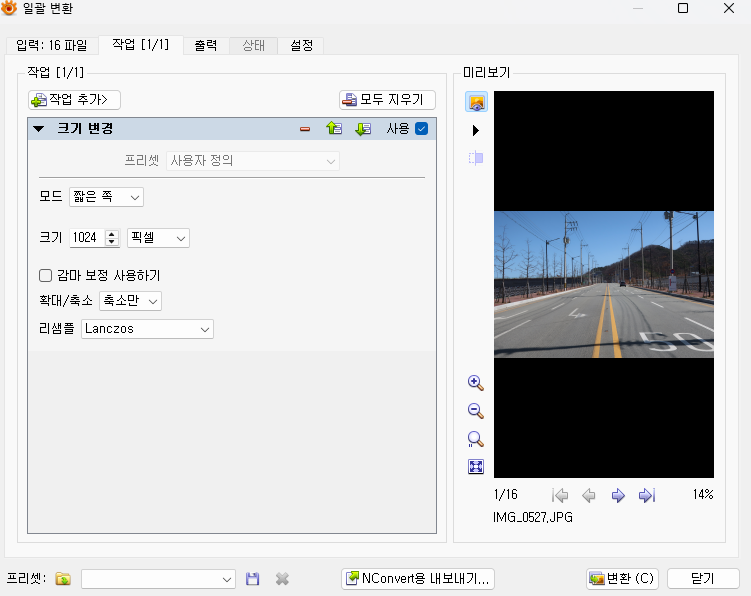751x596 pixels.
Task: Switch to the 설정 tab
Action: click(x=301, y=46)
